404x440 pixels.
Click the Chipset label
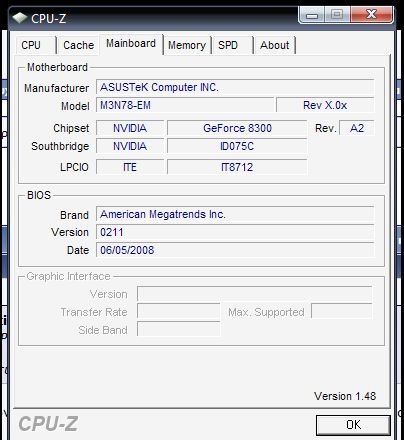(x=71, y=128)
